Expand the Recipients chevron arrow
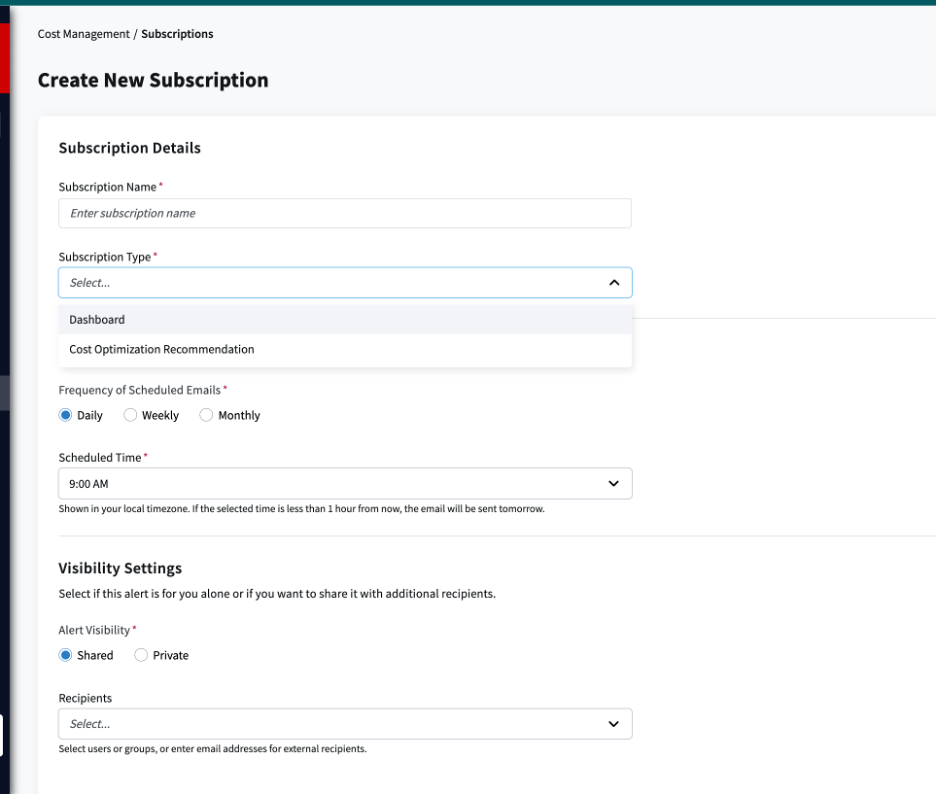 pyautogui.click(x=614, y=724)
